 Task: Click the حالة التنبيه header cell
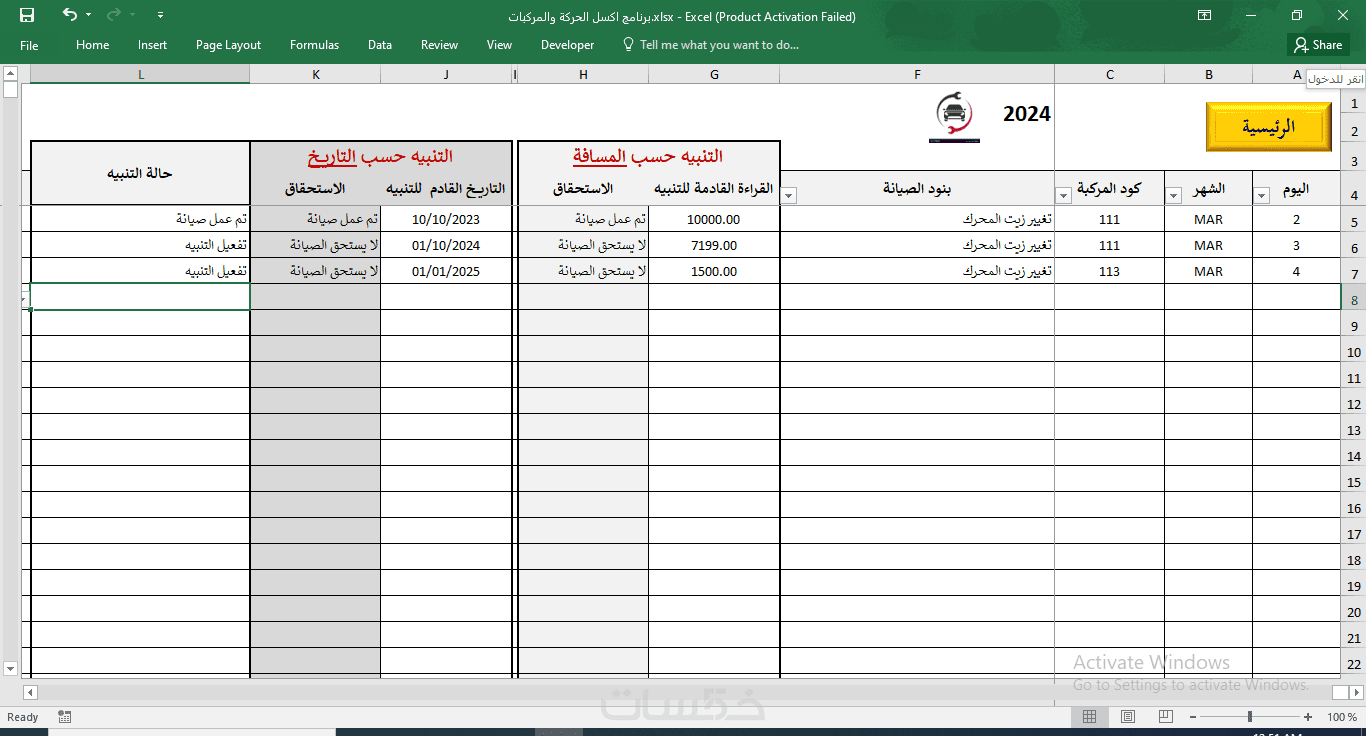[x=140, y=173]
